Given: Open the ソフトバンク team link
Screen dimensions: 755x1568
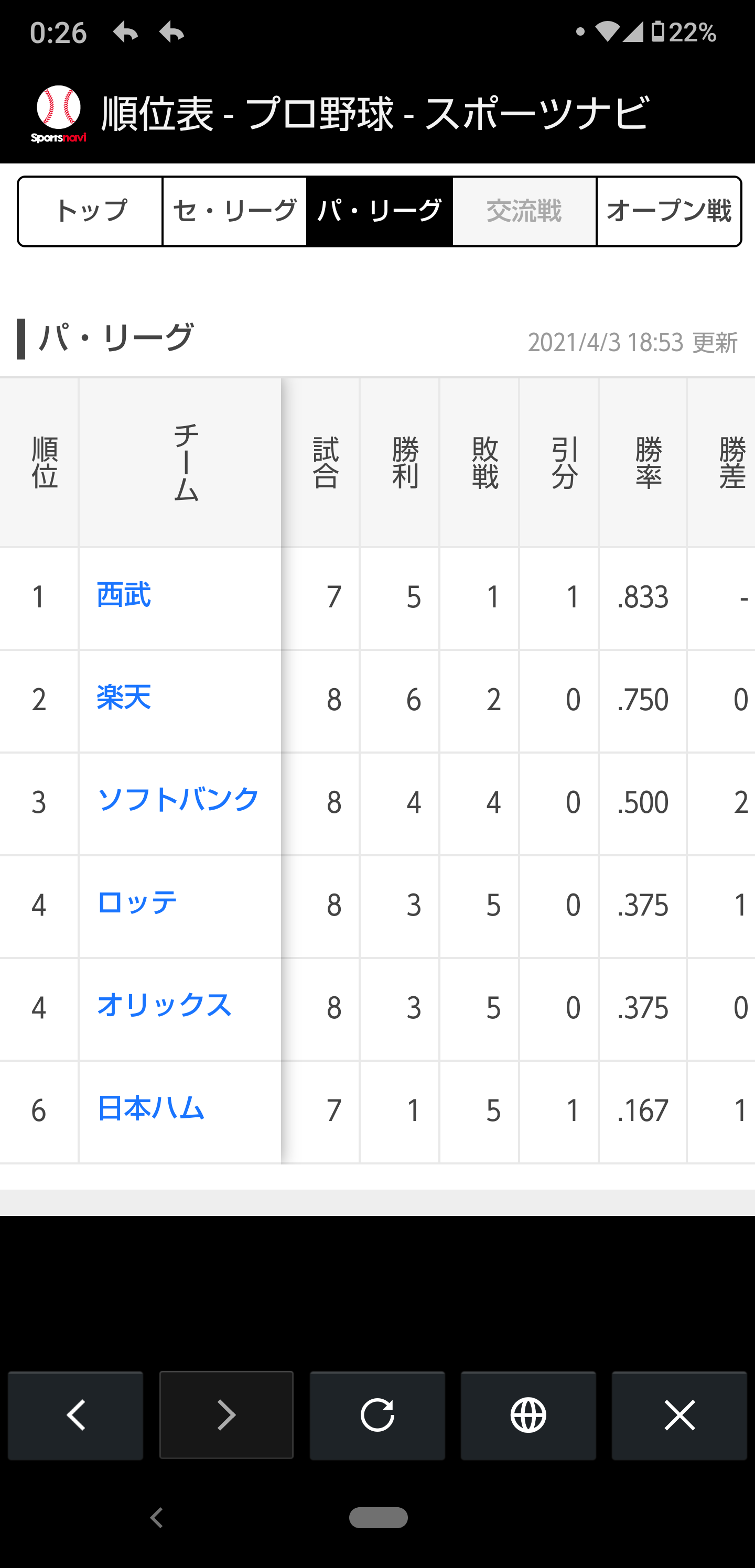Looking at the screenshot, I should (178, 800).
